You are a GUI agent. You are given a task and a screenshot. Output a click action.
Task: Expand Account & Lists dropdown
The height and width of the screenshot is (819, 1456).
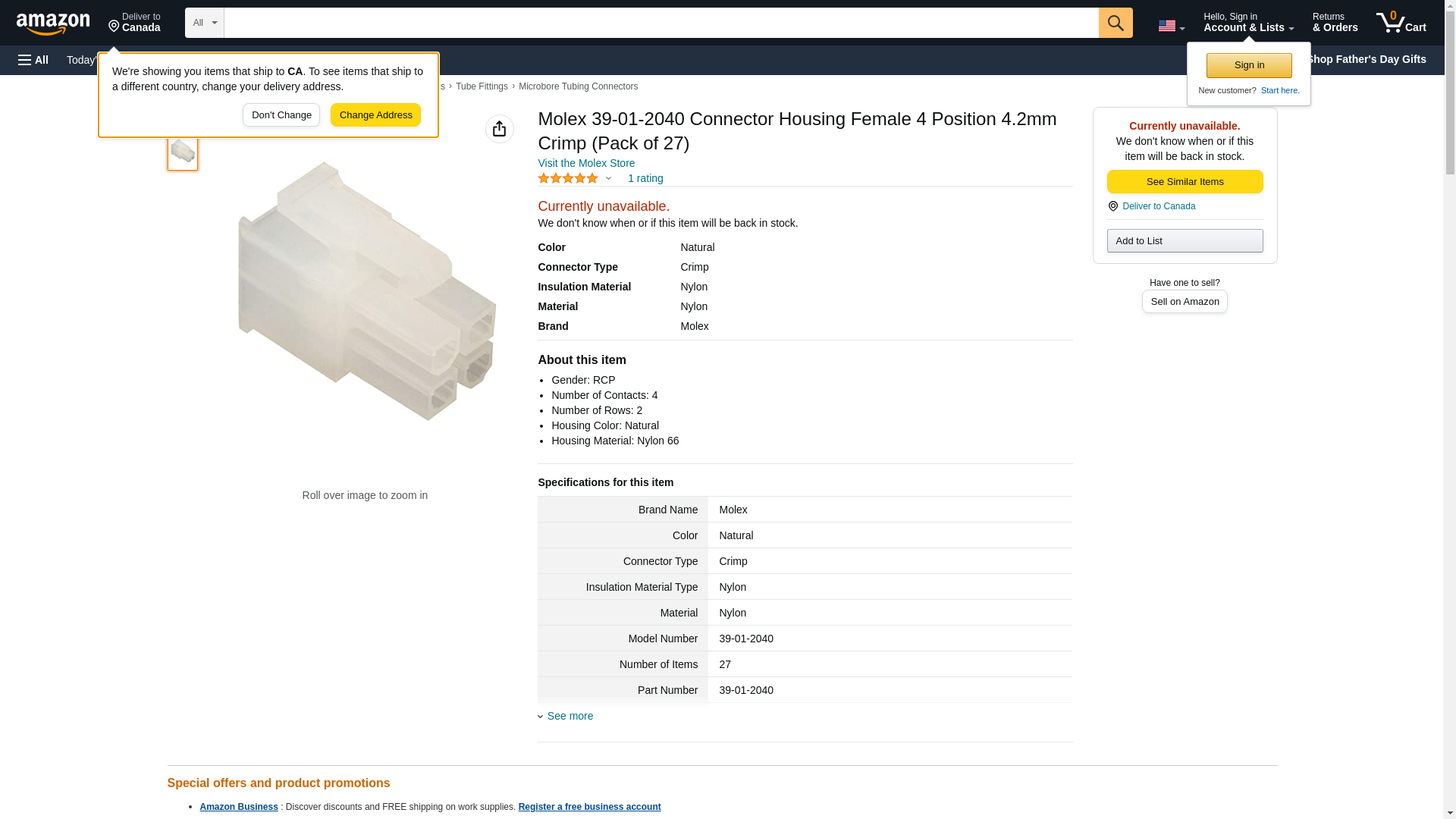point(1248,23)
